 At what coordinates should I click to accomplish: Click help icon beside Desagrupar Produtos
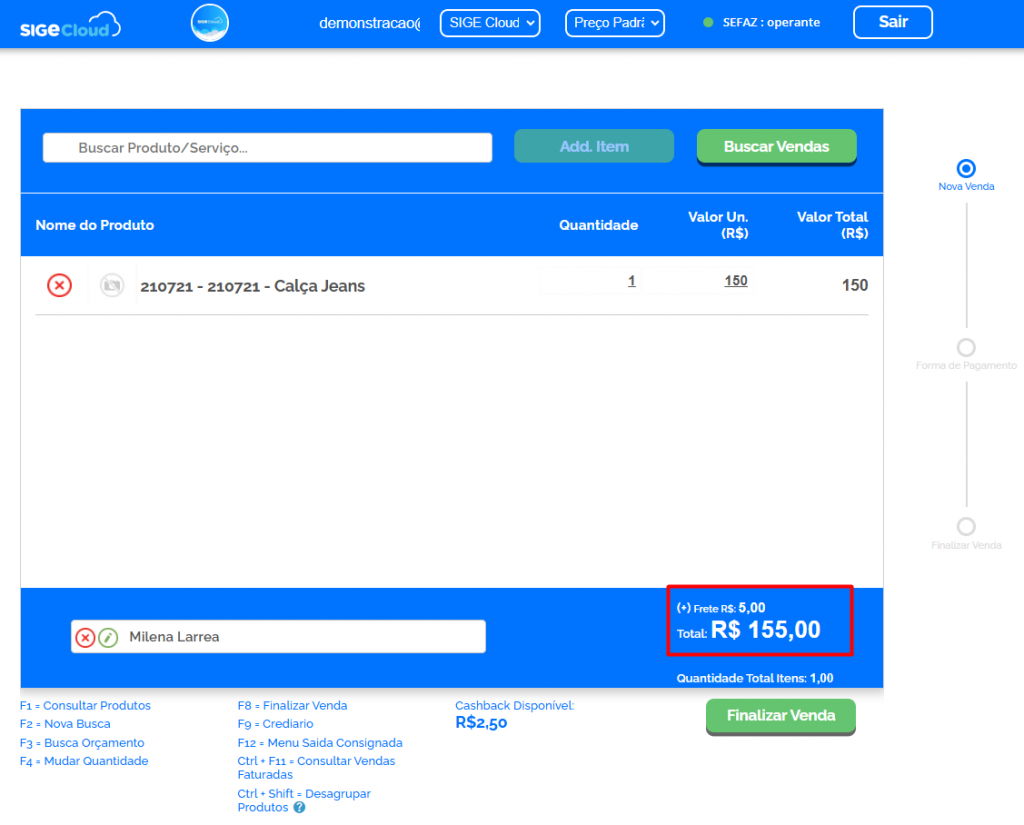click(x=299, y=808)
